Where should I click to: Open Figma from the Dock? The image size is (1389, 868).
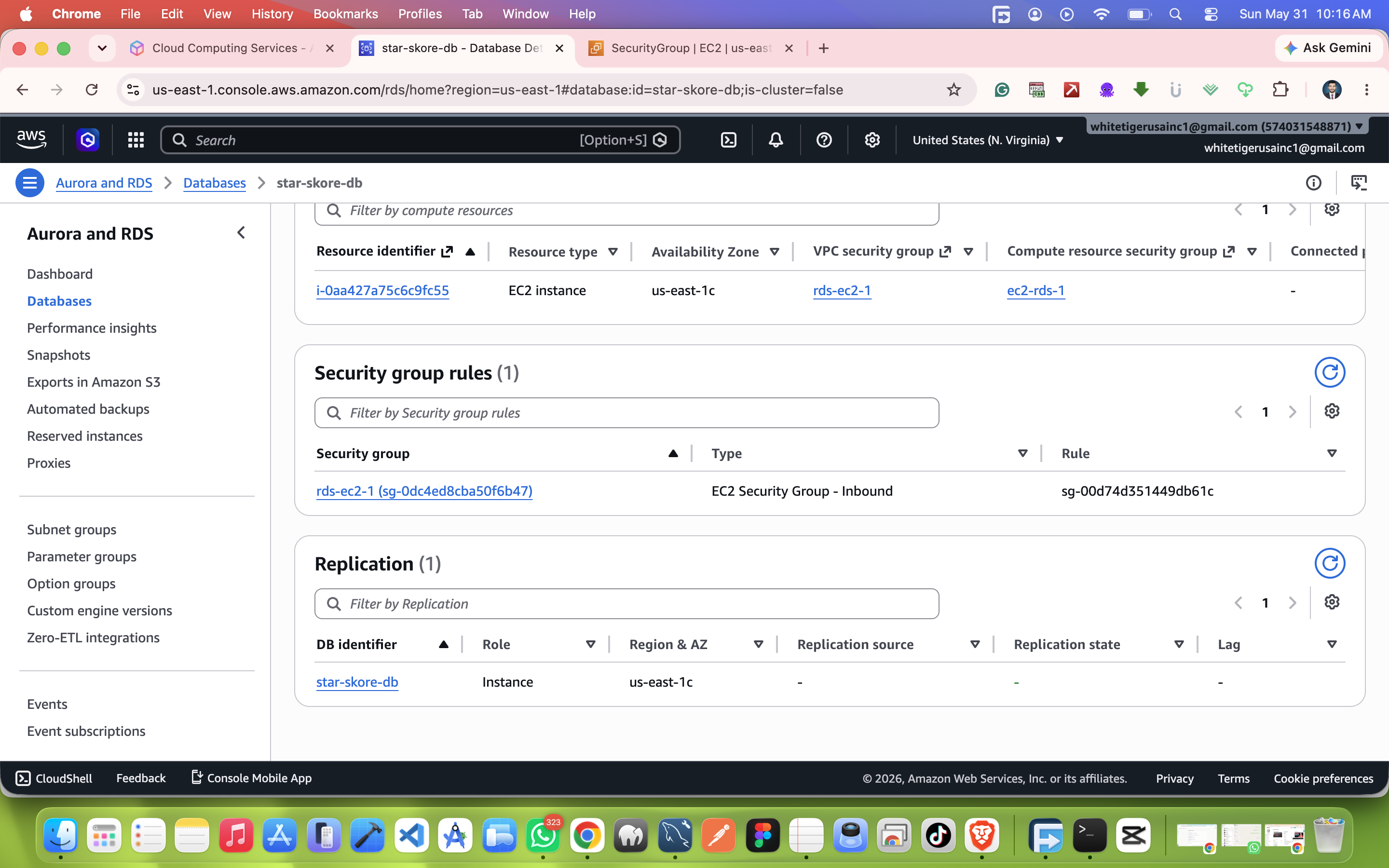click(x=763, y=835)
